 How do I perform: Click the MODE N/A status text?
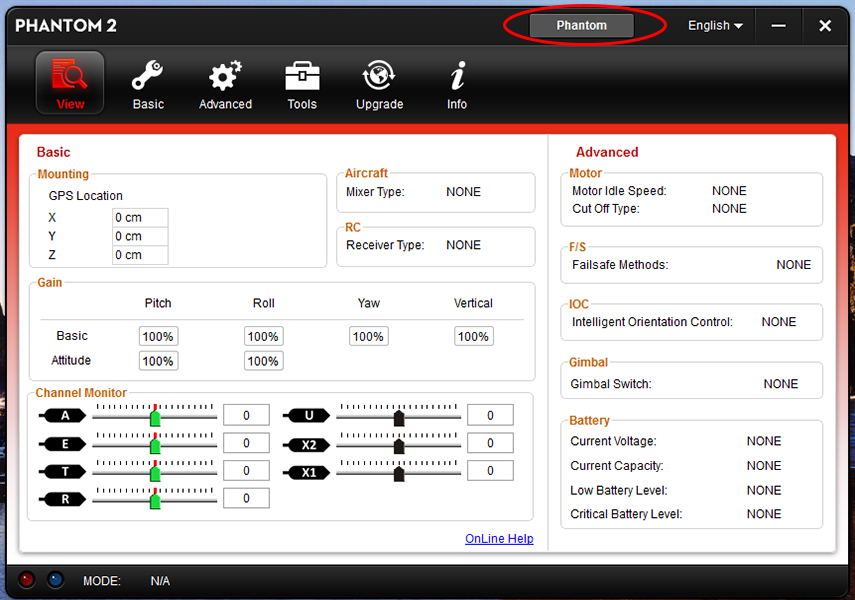coord(160,581)
